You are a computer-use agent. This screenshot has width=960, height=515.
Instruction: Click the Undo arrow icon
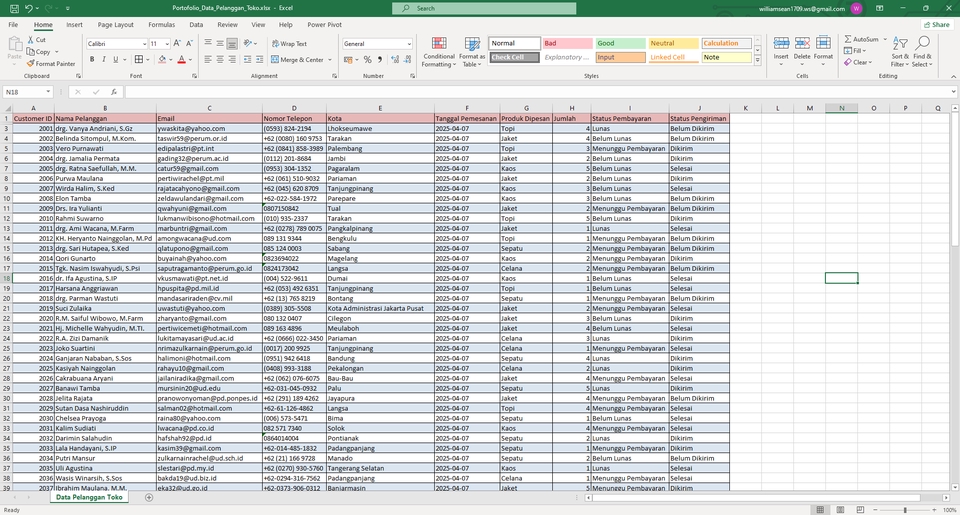pos(28,9)
